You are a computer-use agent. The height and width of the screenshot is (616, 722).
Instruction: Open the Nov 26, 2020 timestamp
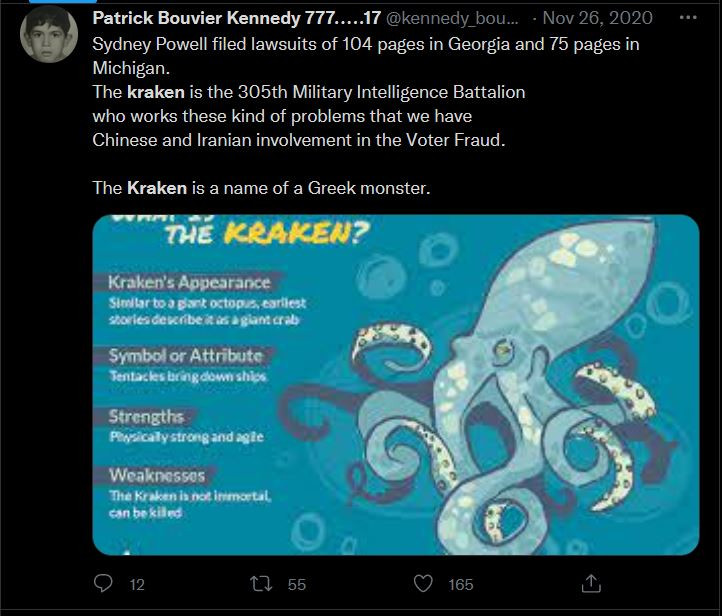click(597, 18)
